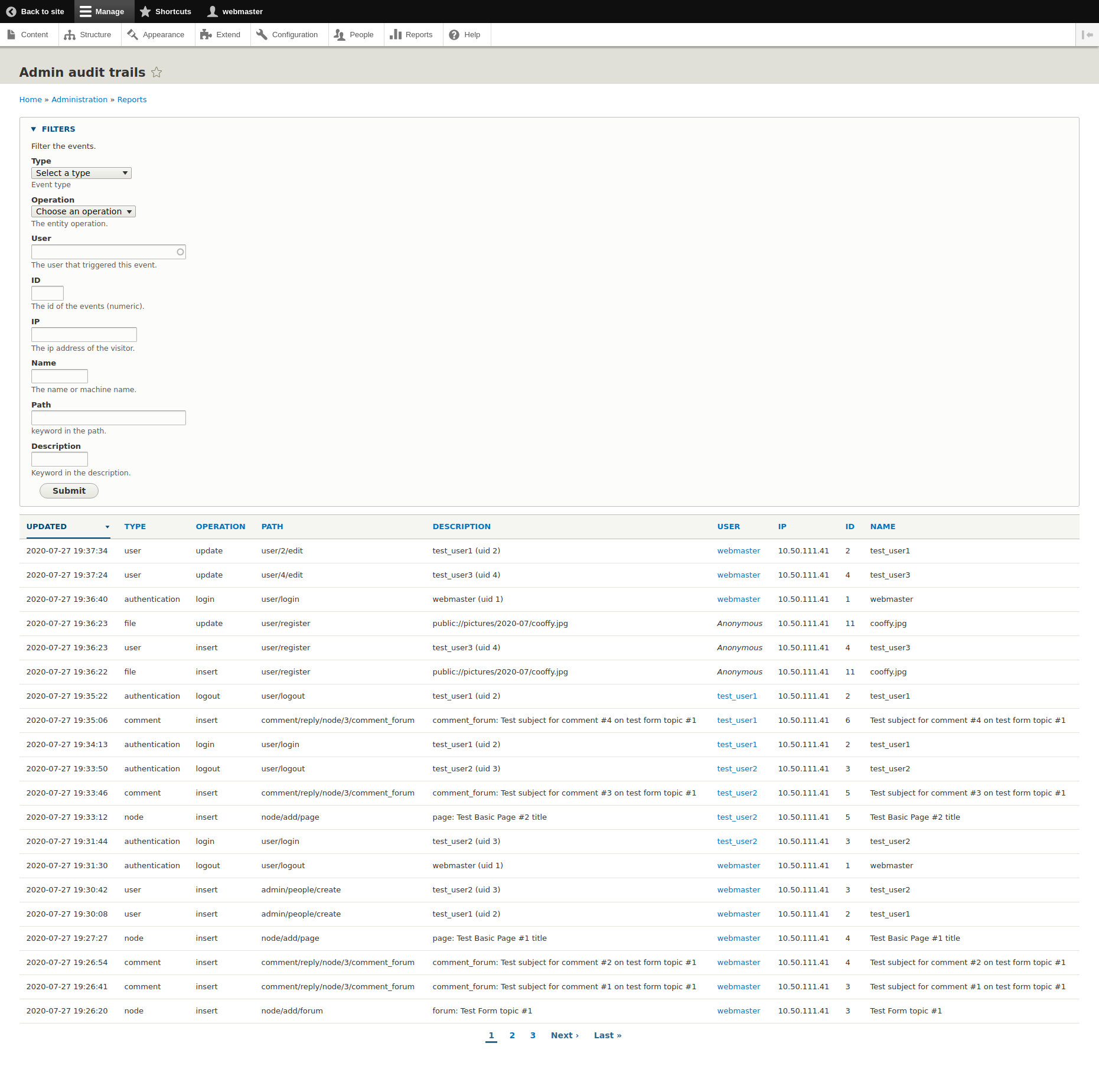
Task: Open the Configuration menu
Action: [289, 35]
